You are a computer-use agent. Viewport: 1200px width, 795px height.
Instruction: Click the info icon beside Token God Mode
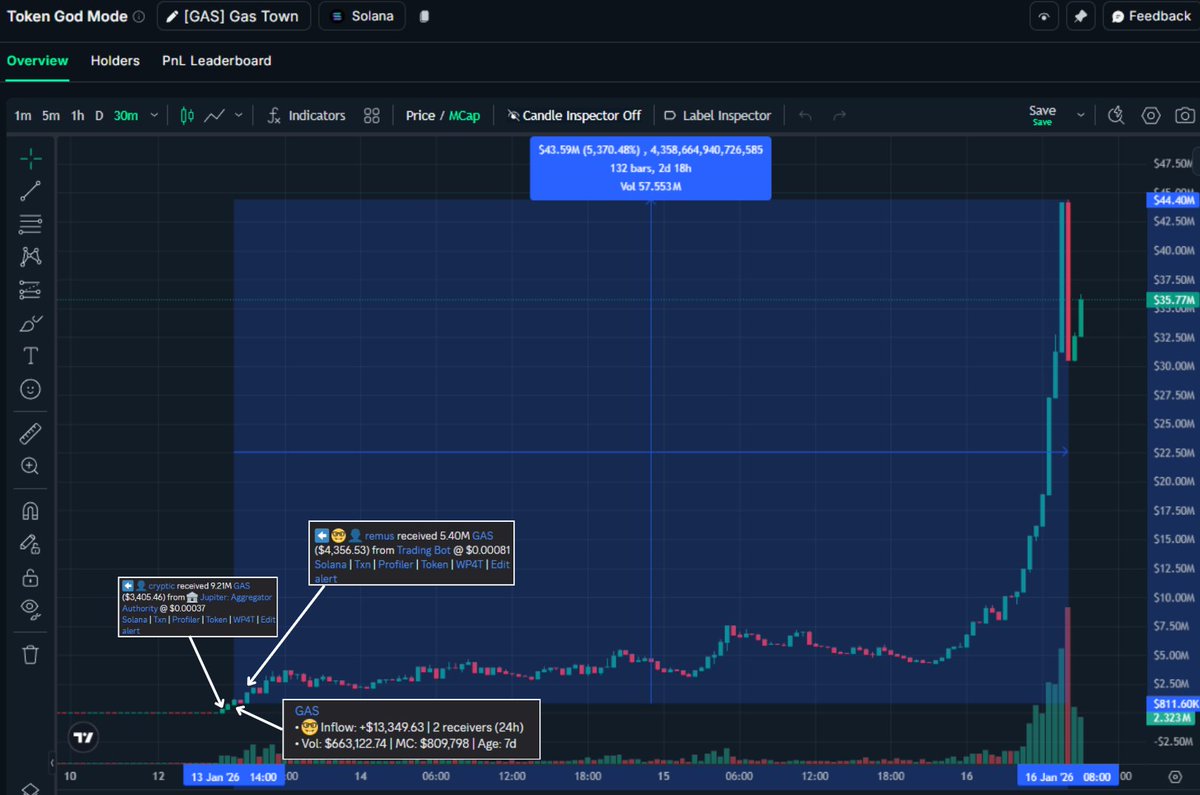point(138,17)
